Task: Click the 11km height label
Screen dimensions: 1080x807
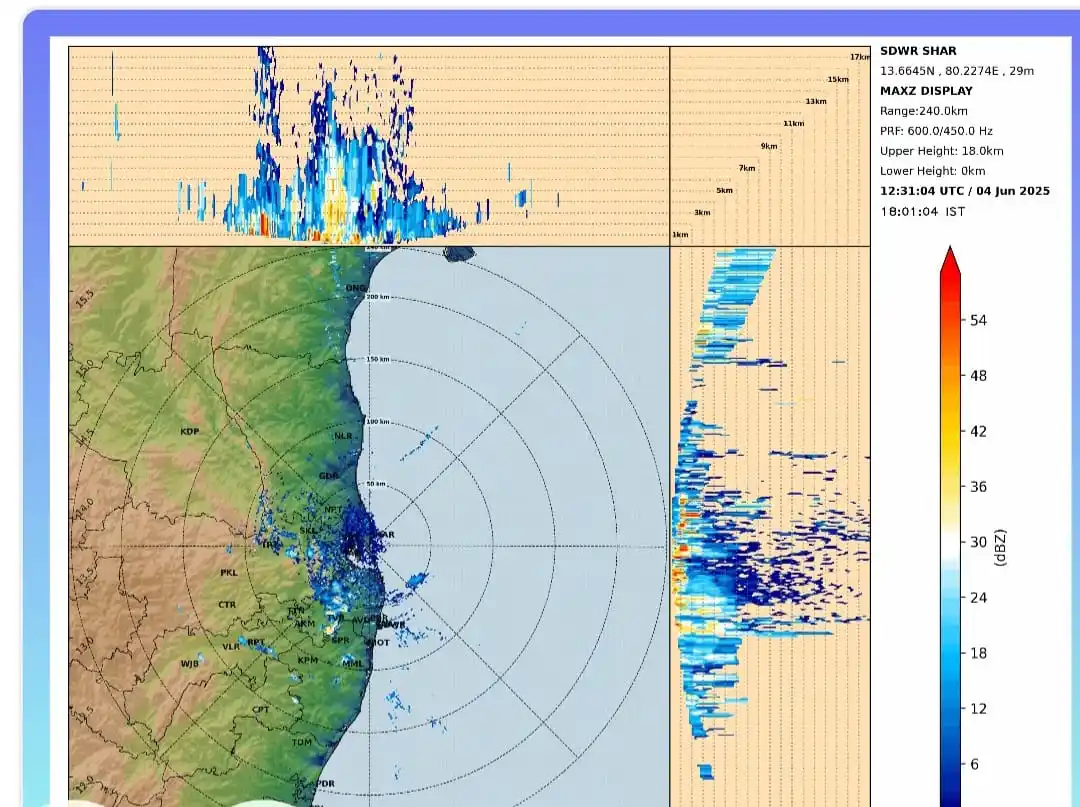Action: (793, 124)
